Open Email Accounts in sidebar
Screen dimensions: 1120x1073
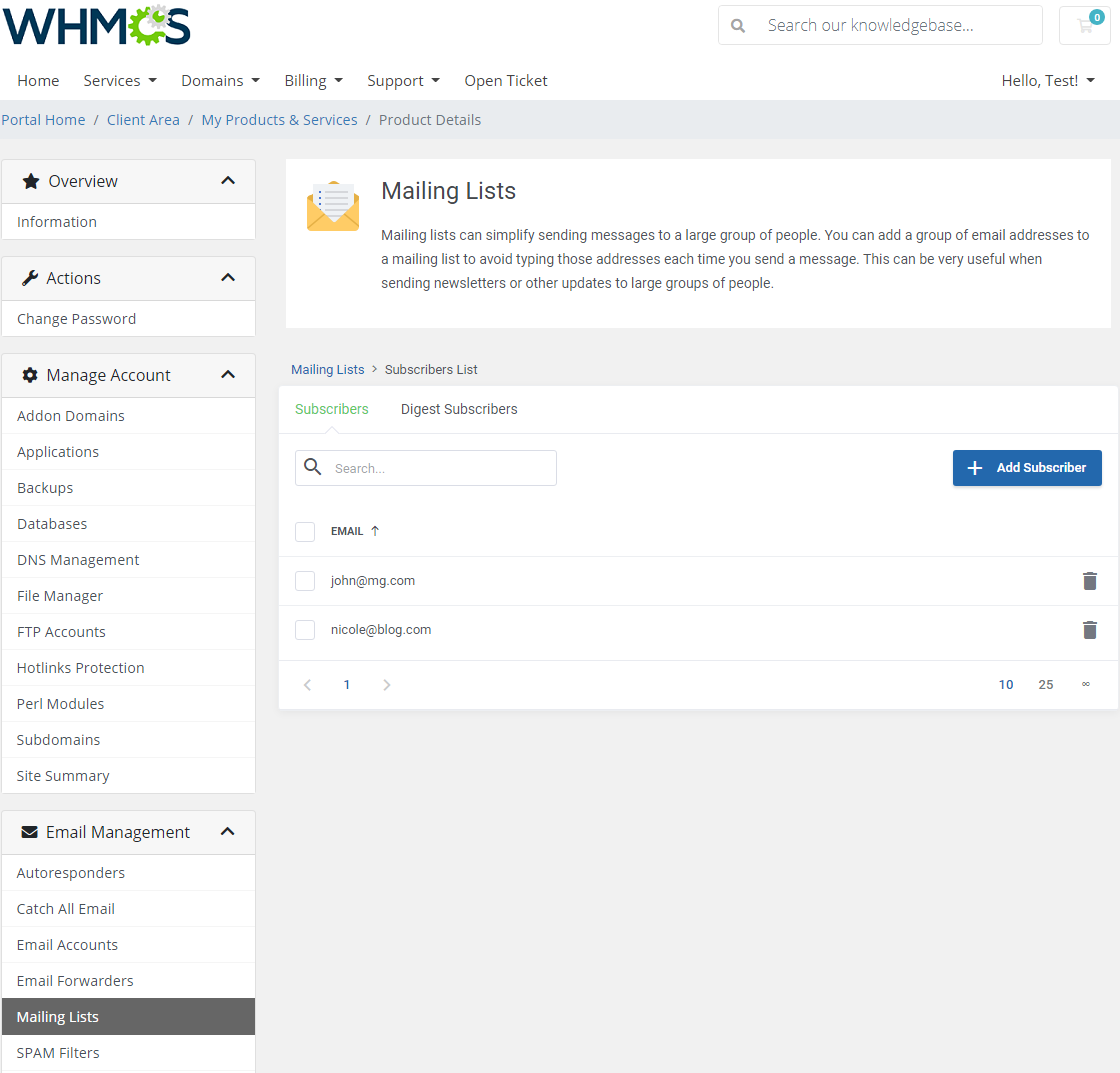pyautogui.click(x=129, y=944)
